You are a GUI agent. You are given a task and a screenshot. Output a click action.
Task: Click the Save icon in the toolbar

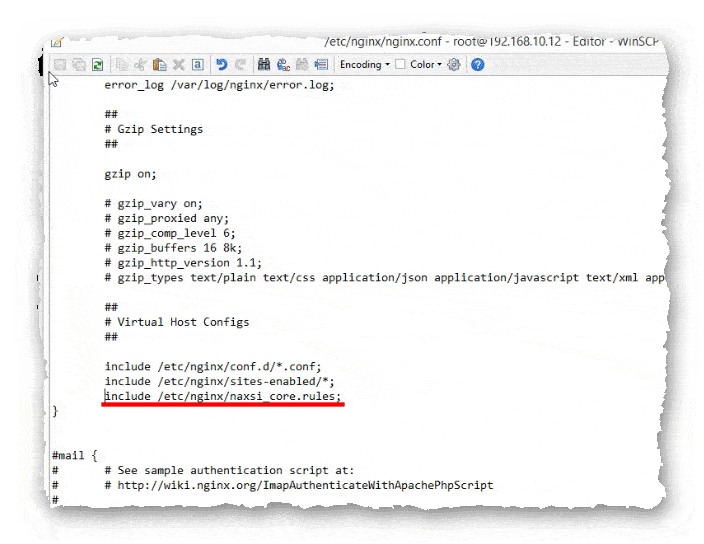60,65
